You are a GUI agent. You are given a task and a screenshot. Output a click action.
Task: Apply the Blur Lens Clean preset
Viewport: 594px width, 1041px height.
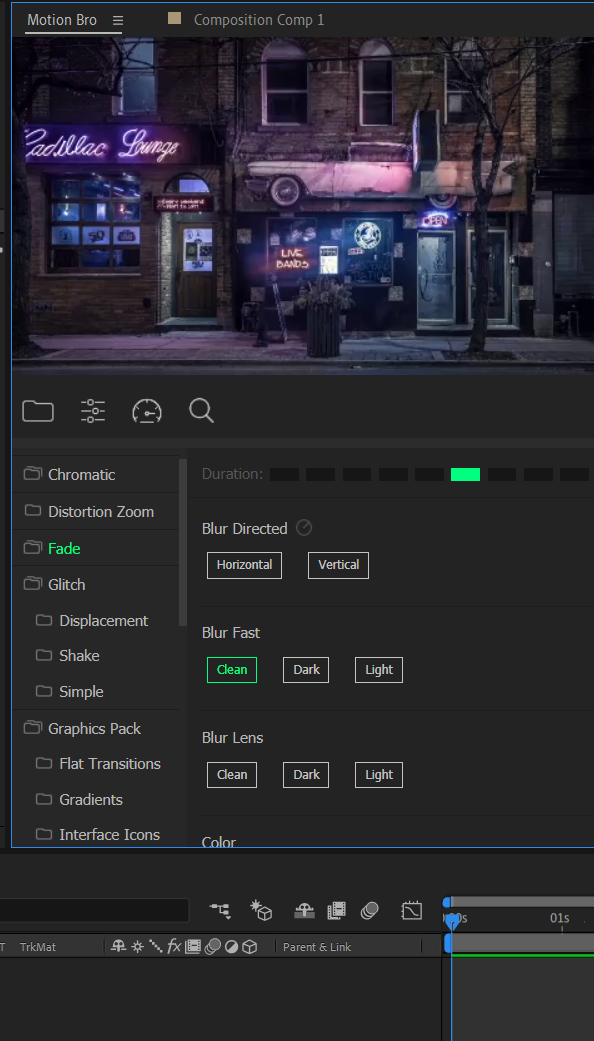(x=232, y=775)
